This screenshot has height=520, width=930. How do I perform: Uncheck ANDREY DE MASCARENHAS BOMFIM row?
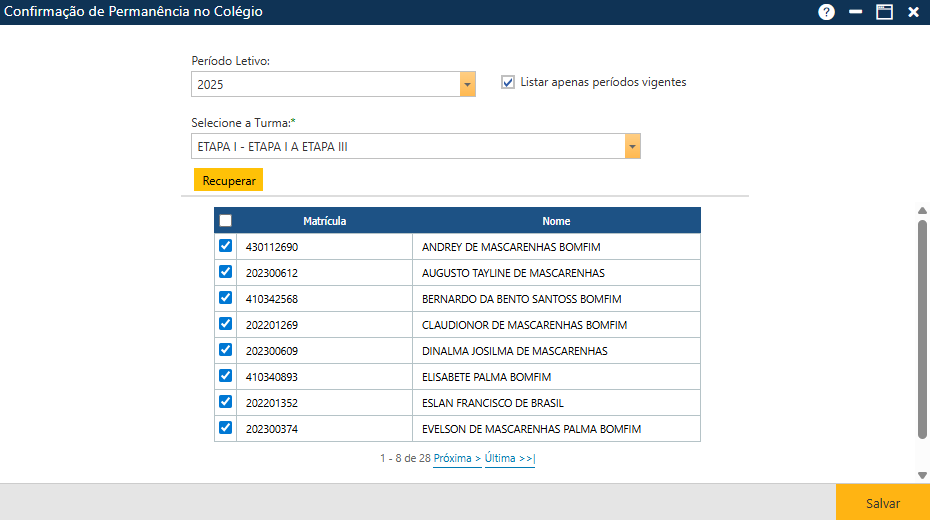tap(225, 246)
